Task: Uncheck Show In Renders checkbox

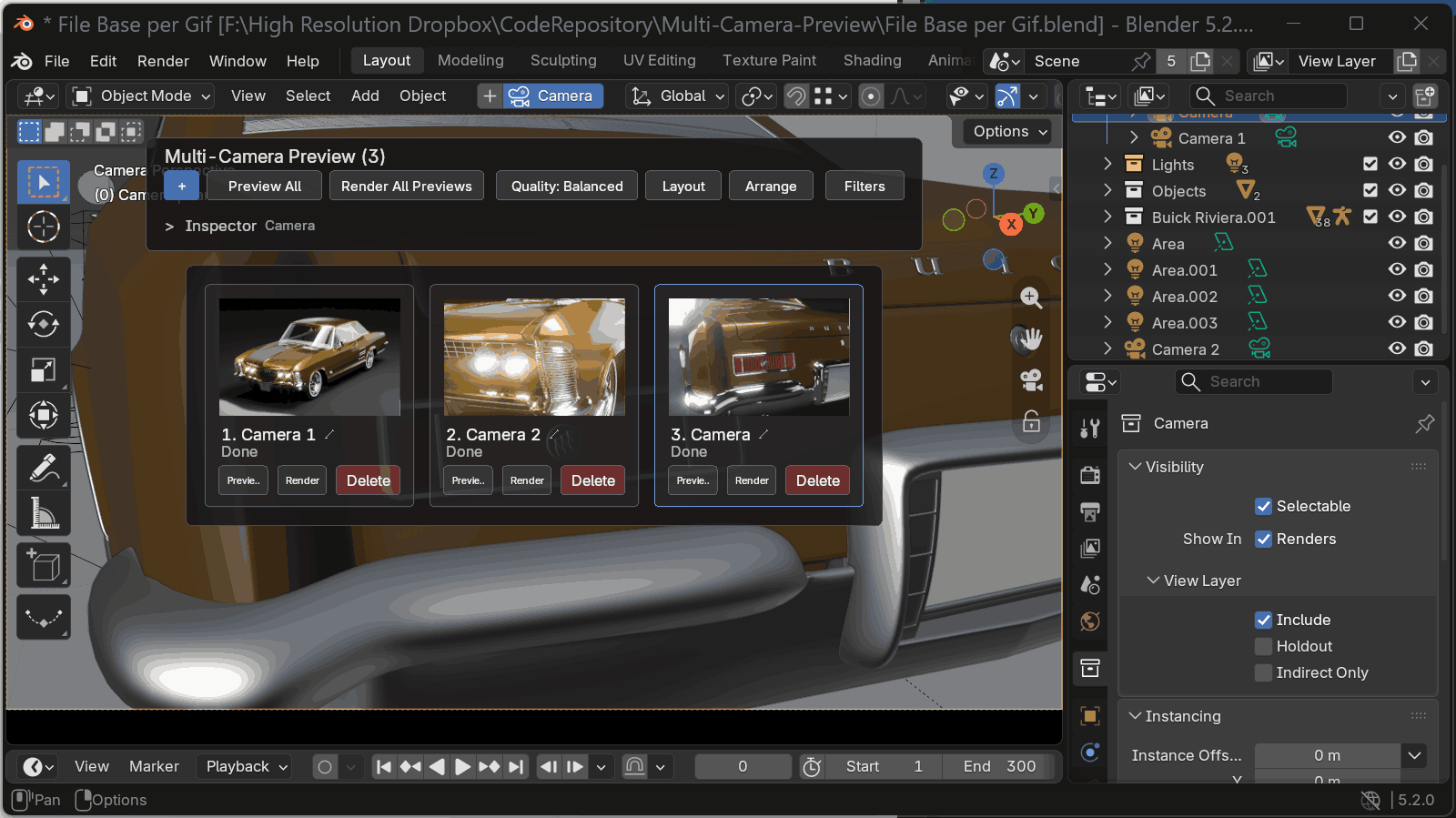Action: 1263,539
